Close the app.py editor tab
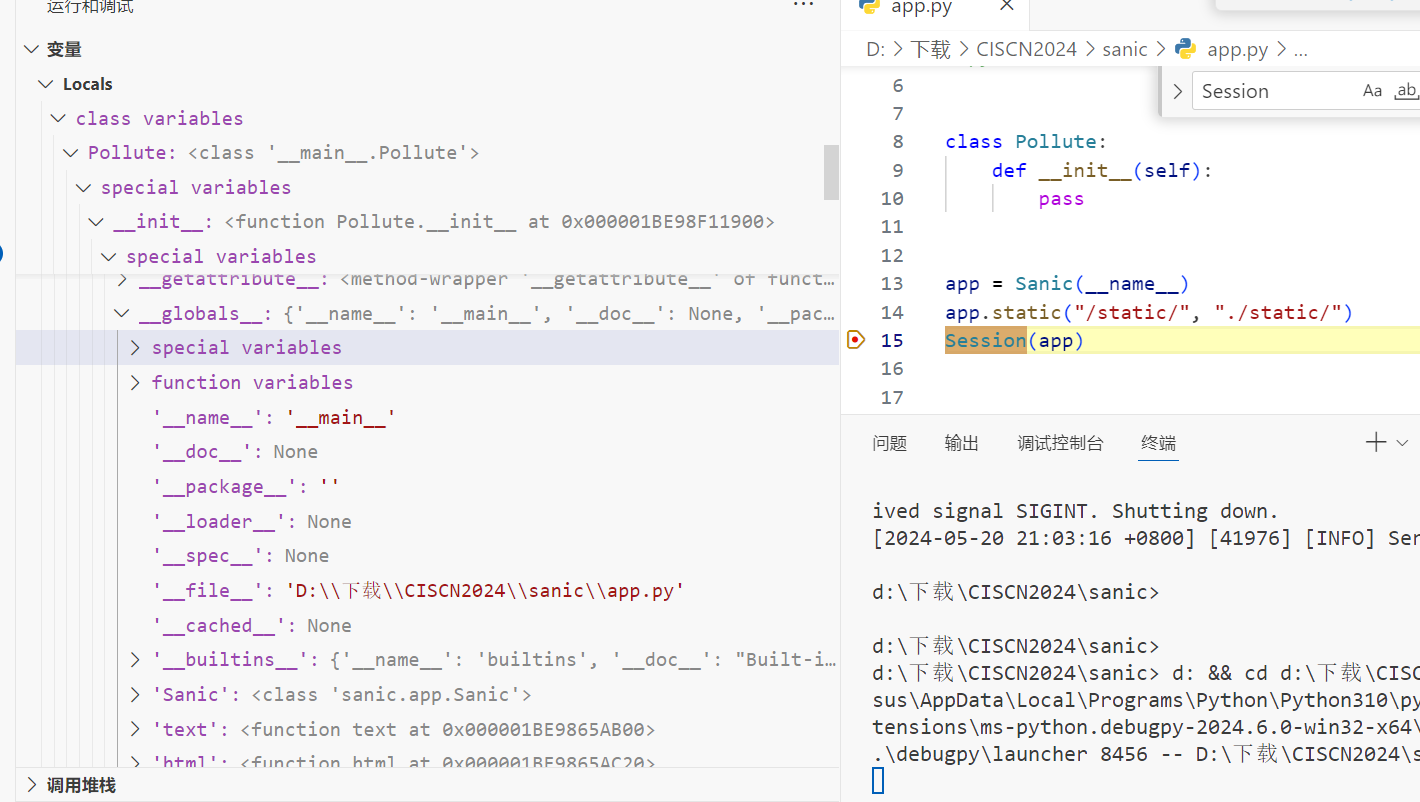This screenshot has width=1420, height=802. click(x=1006, y=6)
